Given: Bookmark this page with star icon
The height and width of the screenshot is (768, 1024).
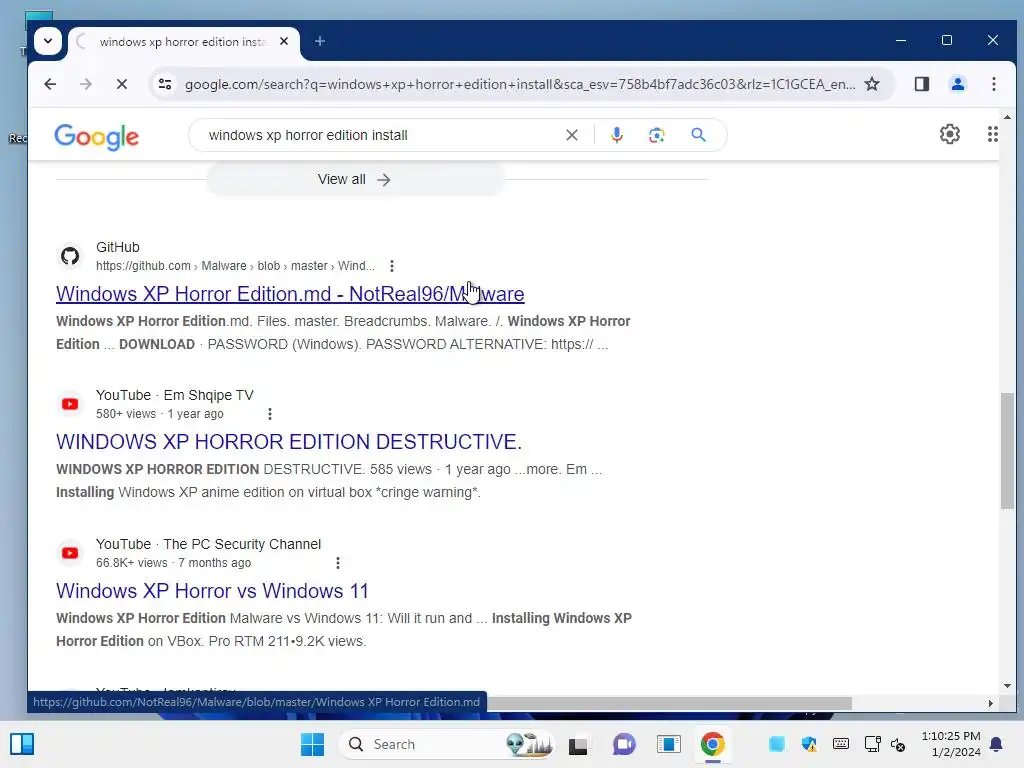Looking at the screenshot, I should (872, 84).
